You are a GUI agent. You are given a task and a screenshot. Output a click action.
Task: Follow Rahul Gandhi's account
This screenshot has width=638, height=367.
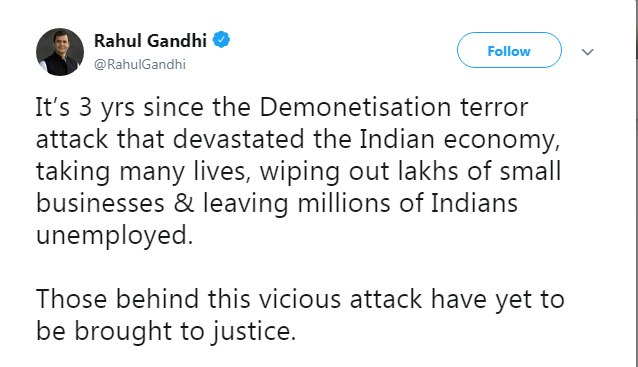pos(509,50)
